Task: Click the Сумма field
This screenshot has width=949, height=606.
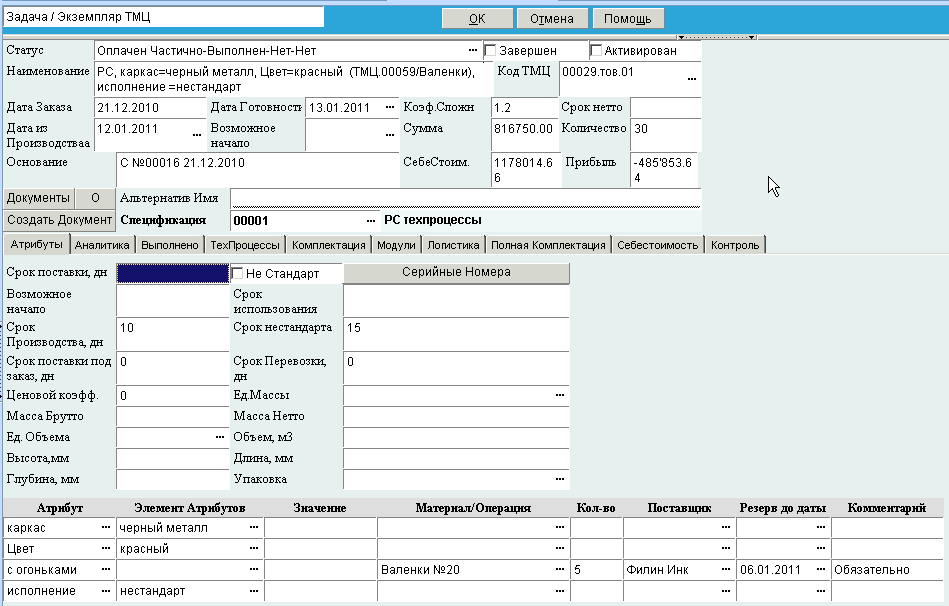Action: [524, 134]
